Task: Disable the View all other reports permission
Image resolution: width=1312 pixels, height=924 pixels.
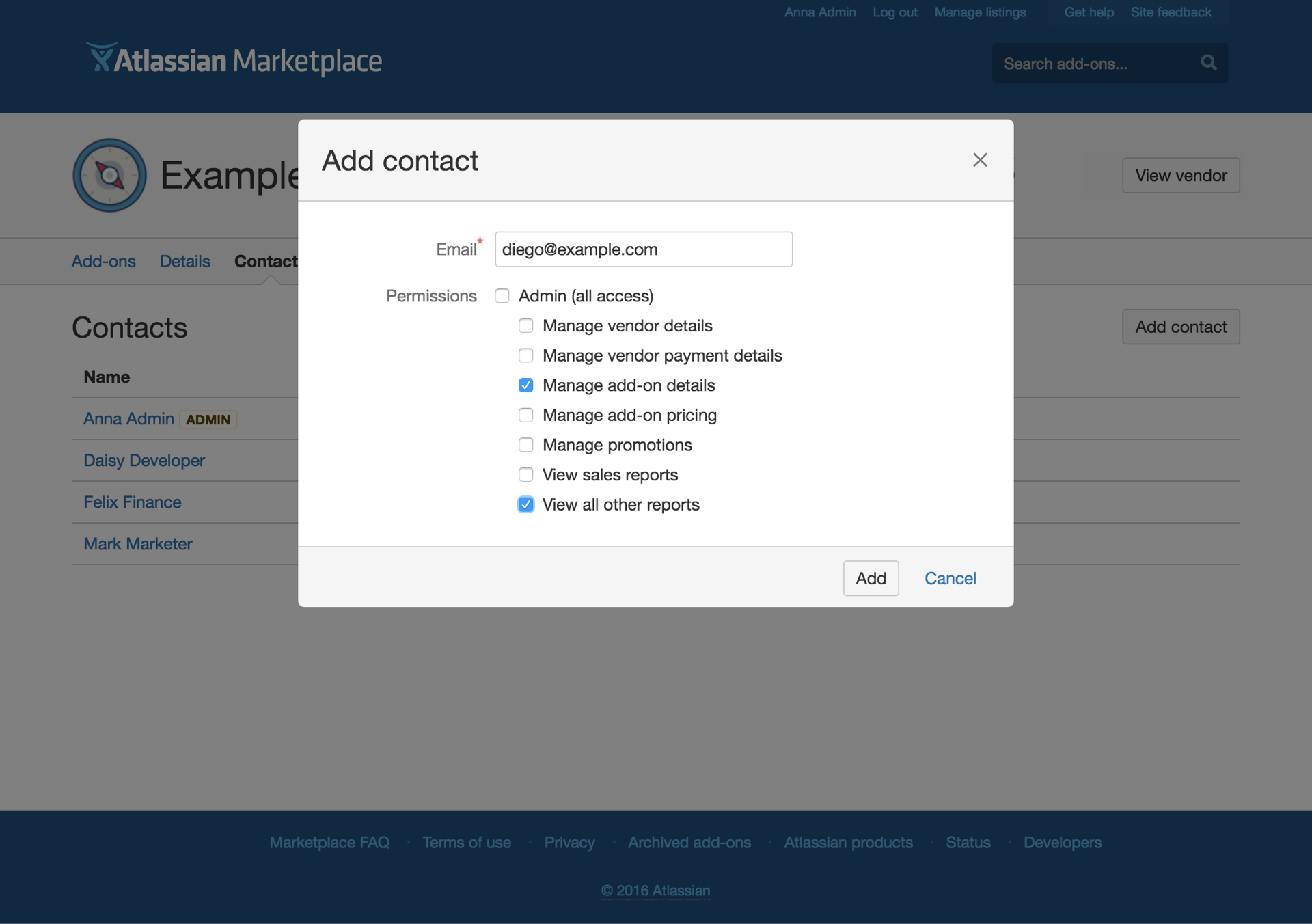Action: 525,504
